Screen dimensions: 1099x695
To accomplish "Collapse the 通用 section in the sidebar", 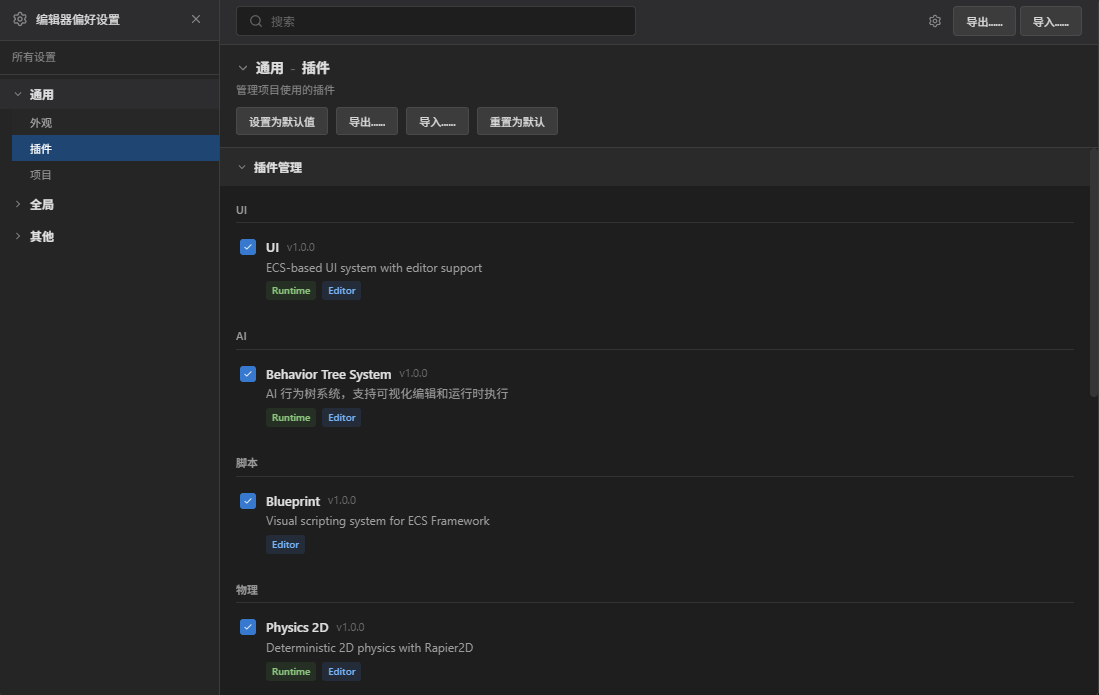I will pos(18,93).
